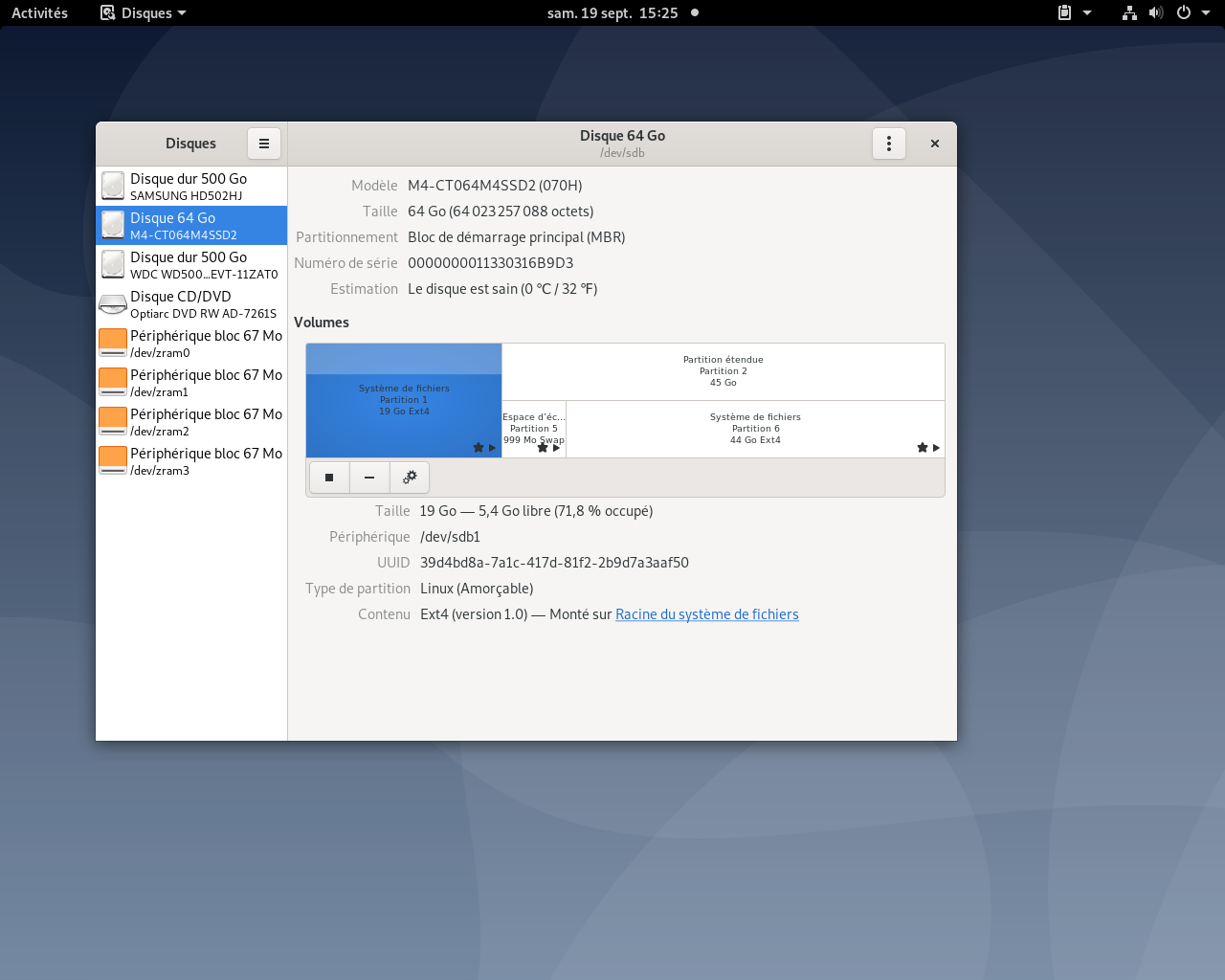Open the clock and calendar panel
Screen dimensions: 1225x980
[x=612, y=12]
